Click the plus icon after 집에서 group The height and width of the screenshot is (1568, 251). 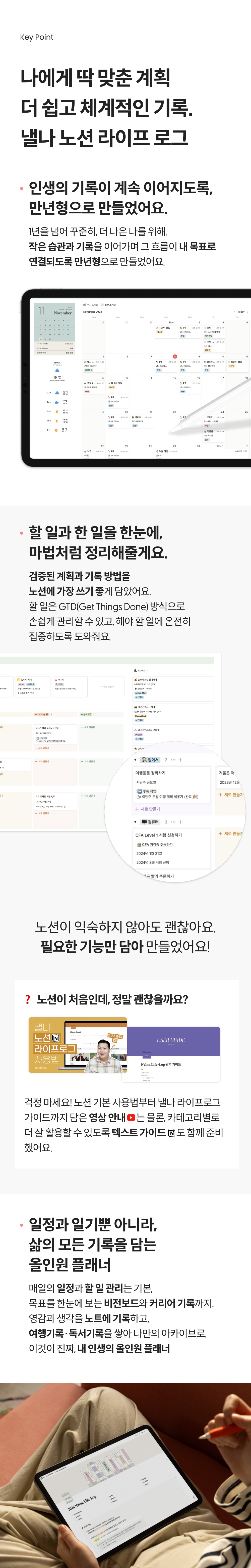tap(180, 760)
